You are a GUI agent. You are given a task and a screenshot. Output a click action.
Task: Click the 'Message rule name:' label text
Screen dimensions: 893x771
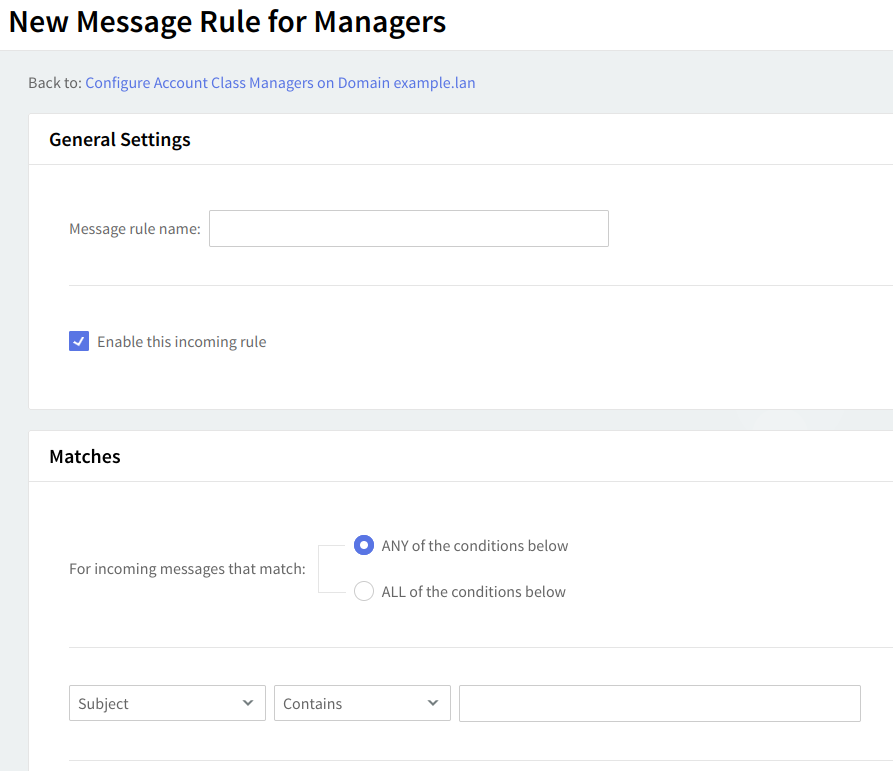click(x=134, y=229)
